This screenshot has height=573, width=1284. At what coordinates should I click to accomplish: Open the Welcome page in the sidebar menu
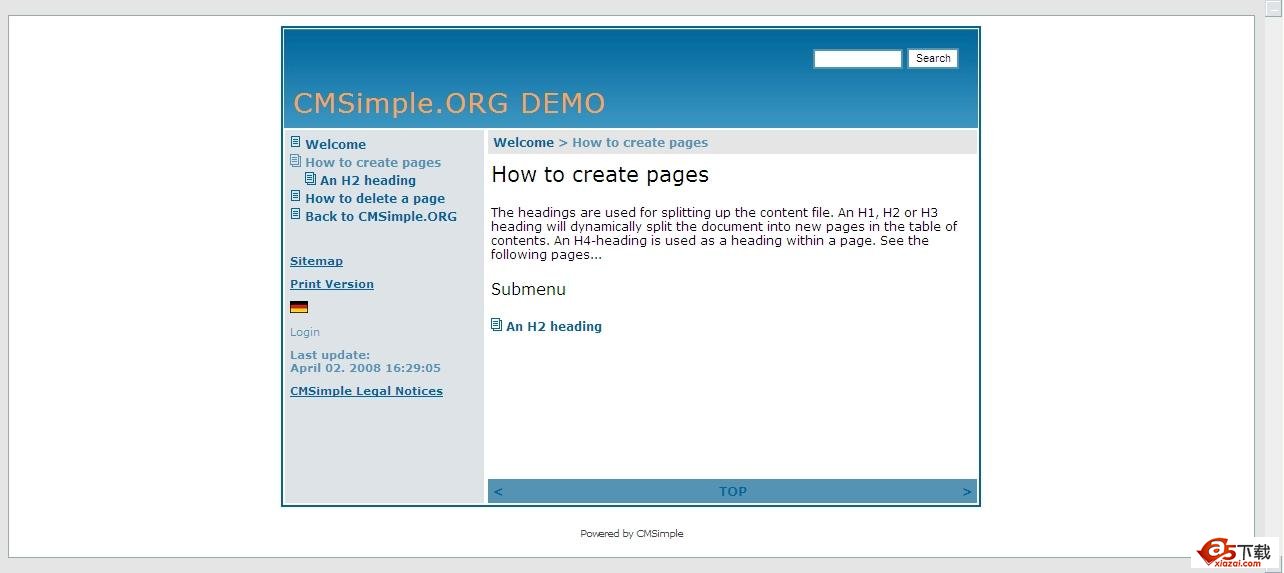(x=335, y=144)
